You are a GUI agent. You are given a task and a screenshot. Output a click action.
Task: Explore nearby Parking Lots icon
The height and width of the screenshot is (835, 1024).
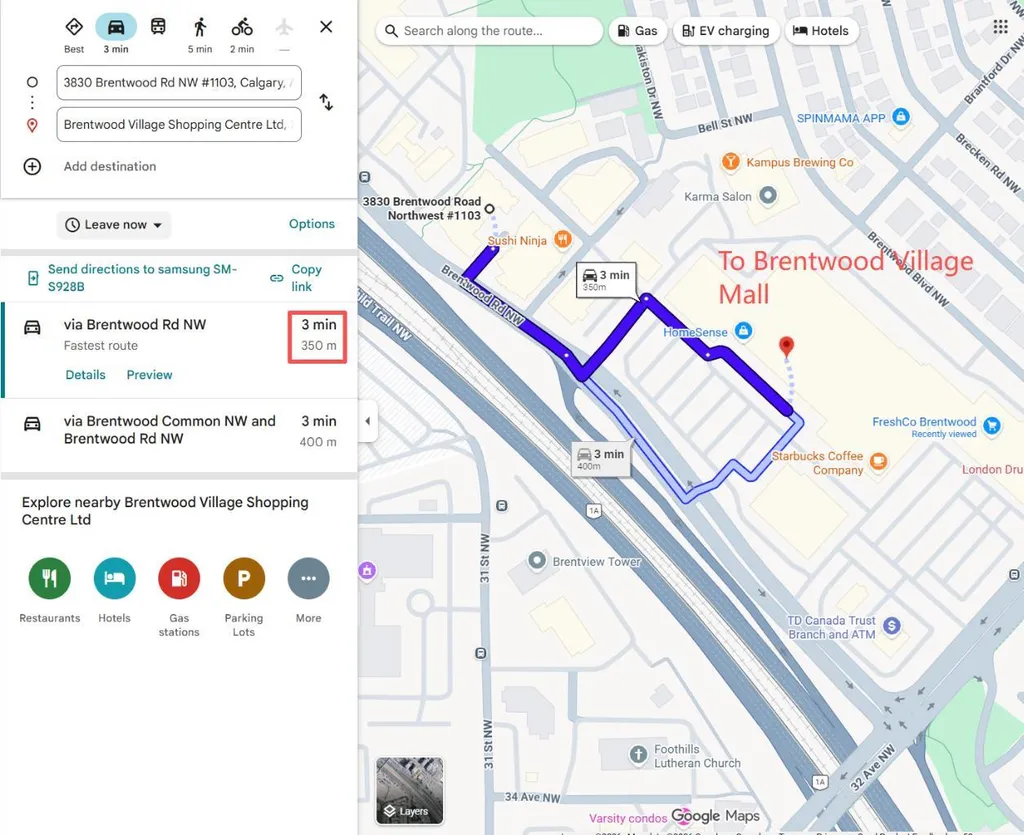point(244,578)
